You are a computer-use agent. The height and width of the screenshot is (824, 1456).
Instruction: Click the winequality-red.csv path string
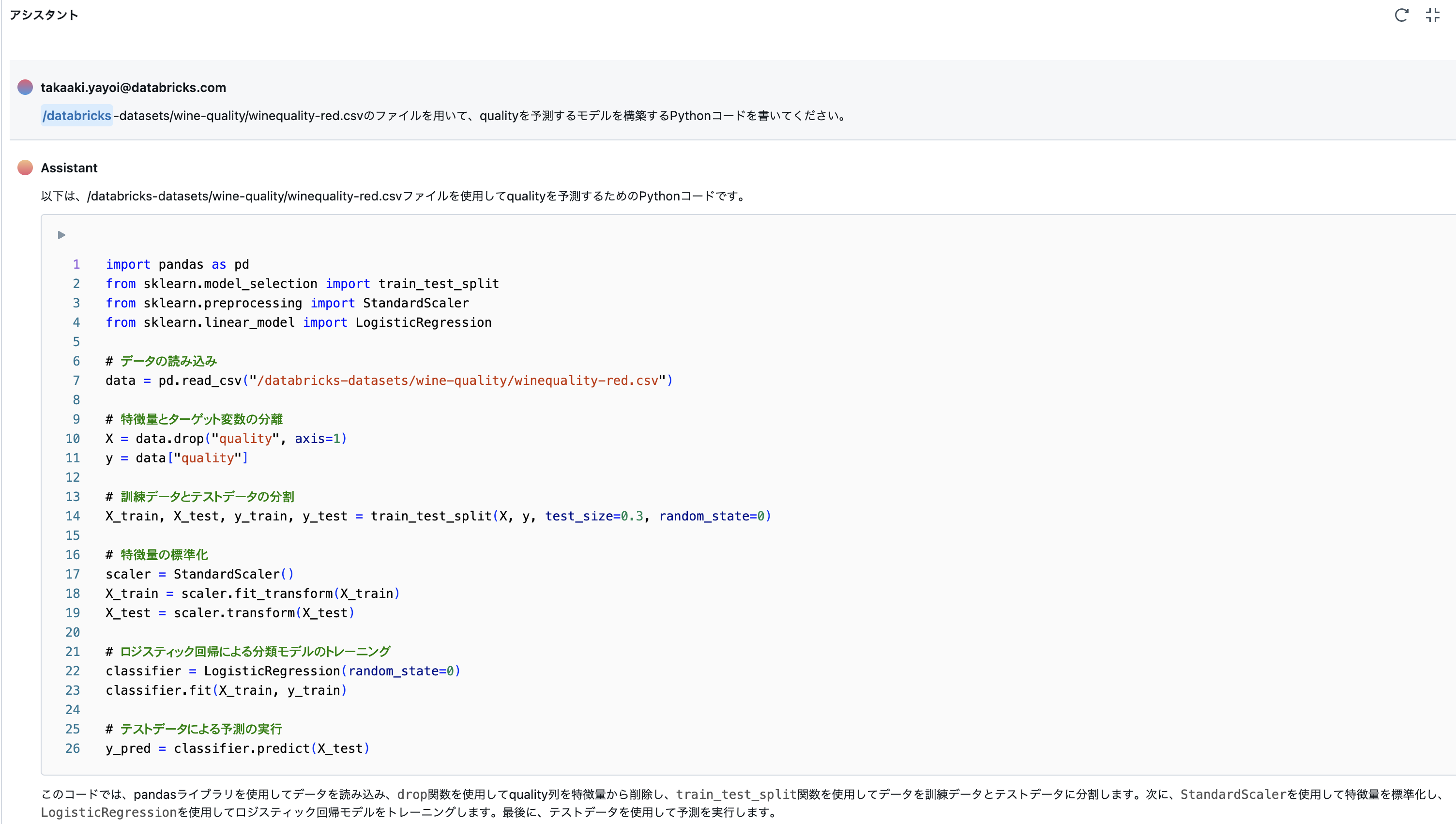(x=458, y=381)
